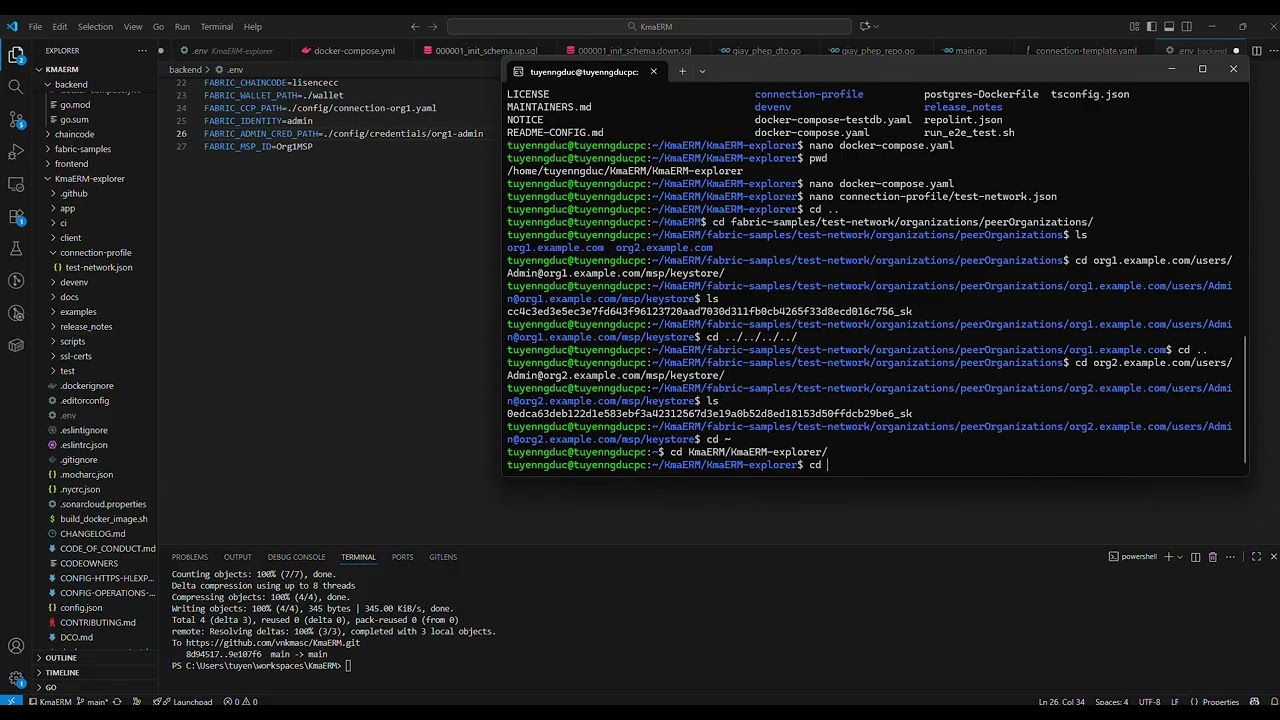Switch to connection-template.yaml tab
Viewport: 1280px width, 720px height.
click(1086, 50)
